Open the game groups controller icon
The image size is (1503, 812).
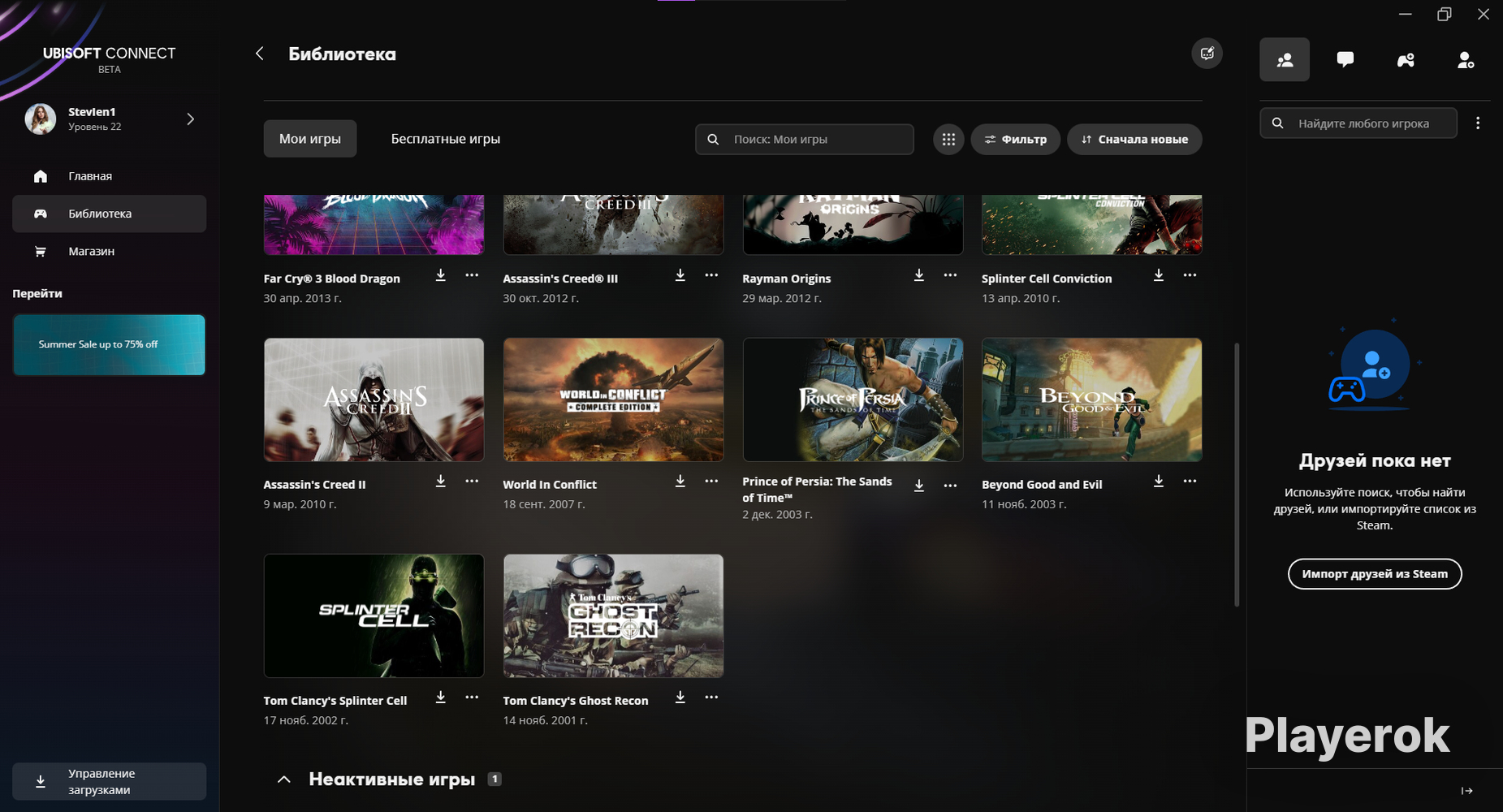1406,59
